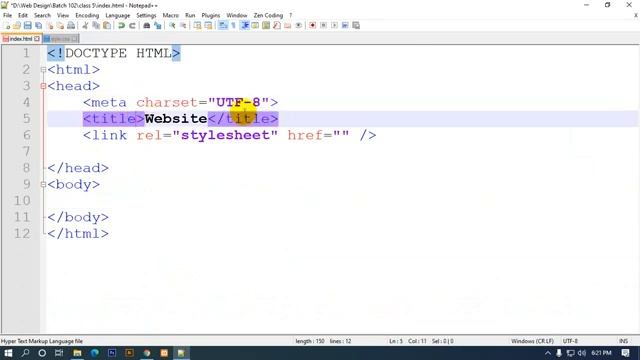Image resolution: width=640 pixels, height=360 pixels.
Task: Show hidden system tray icons chevron
Action: pos(548,353)
